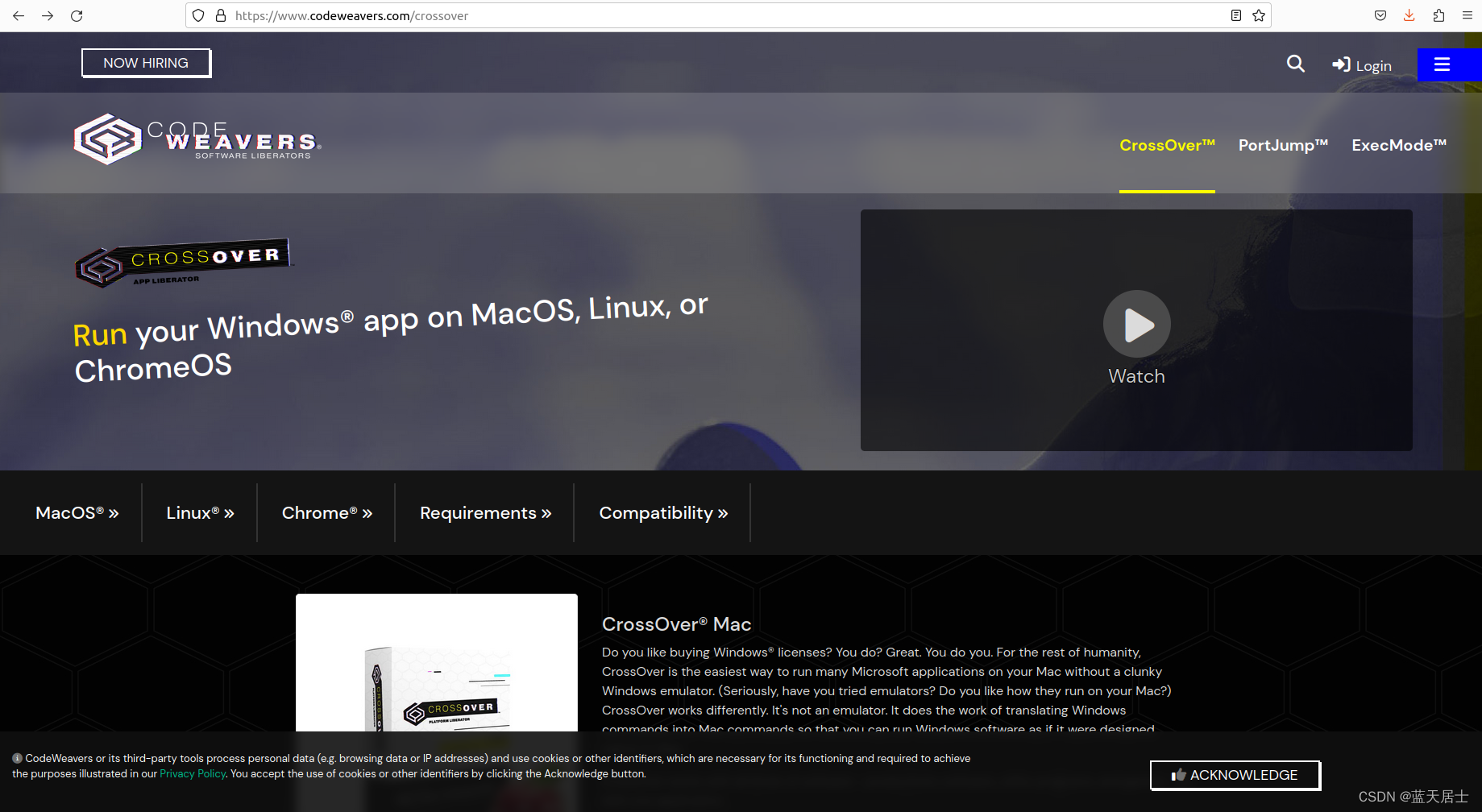Select the CrossOver™ nav tab
The width and height of the screenshot is (1482, 812).
coord(1167,145)
